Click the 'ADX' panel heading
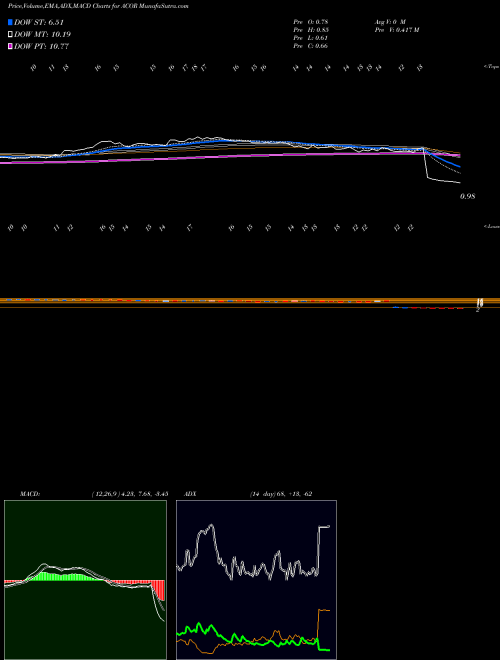This screenshot has width=500, height=660. pyautogui.click(x=190, y=494)
